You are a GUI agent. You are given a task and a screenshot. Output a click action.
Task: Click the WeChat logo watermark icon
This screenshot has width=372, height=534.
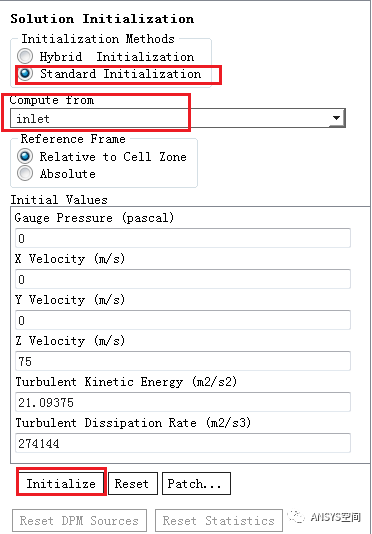(296, 517)
